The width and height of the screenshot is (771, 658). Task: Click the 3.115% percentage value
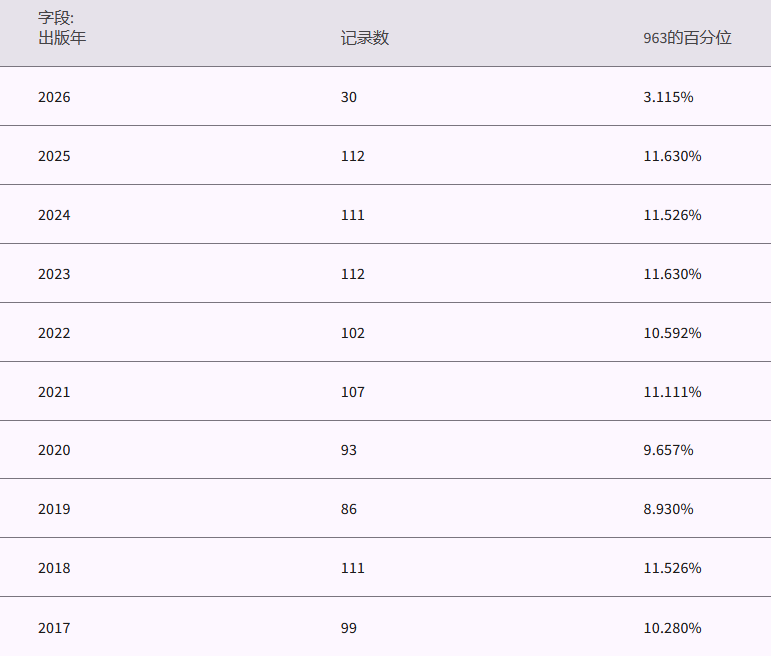coord(668,97)
